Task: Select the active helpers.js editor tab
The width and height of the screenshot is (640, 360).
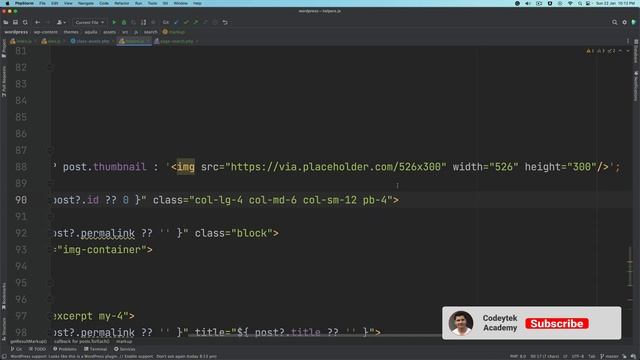Action: tap(134, 41)
